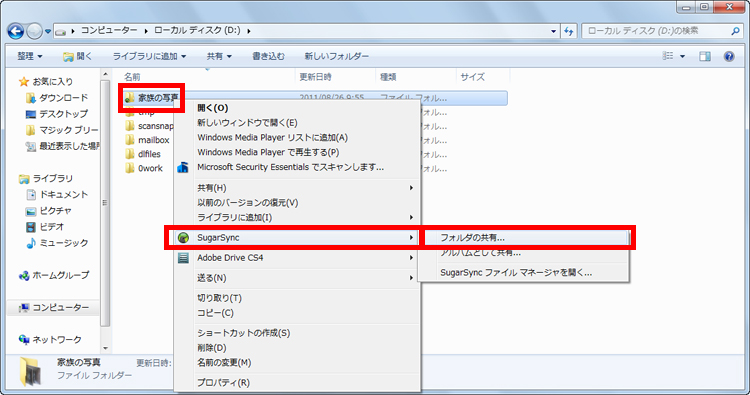Choose Windows Media Player リストに追加(A)

297,138
